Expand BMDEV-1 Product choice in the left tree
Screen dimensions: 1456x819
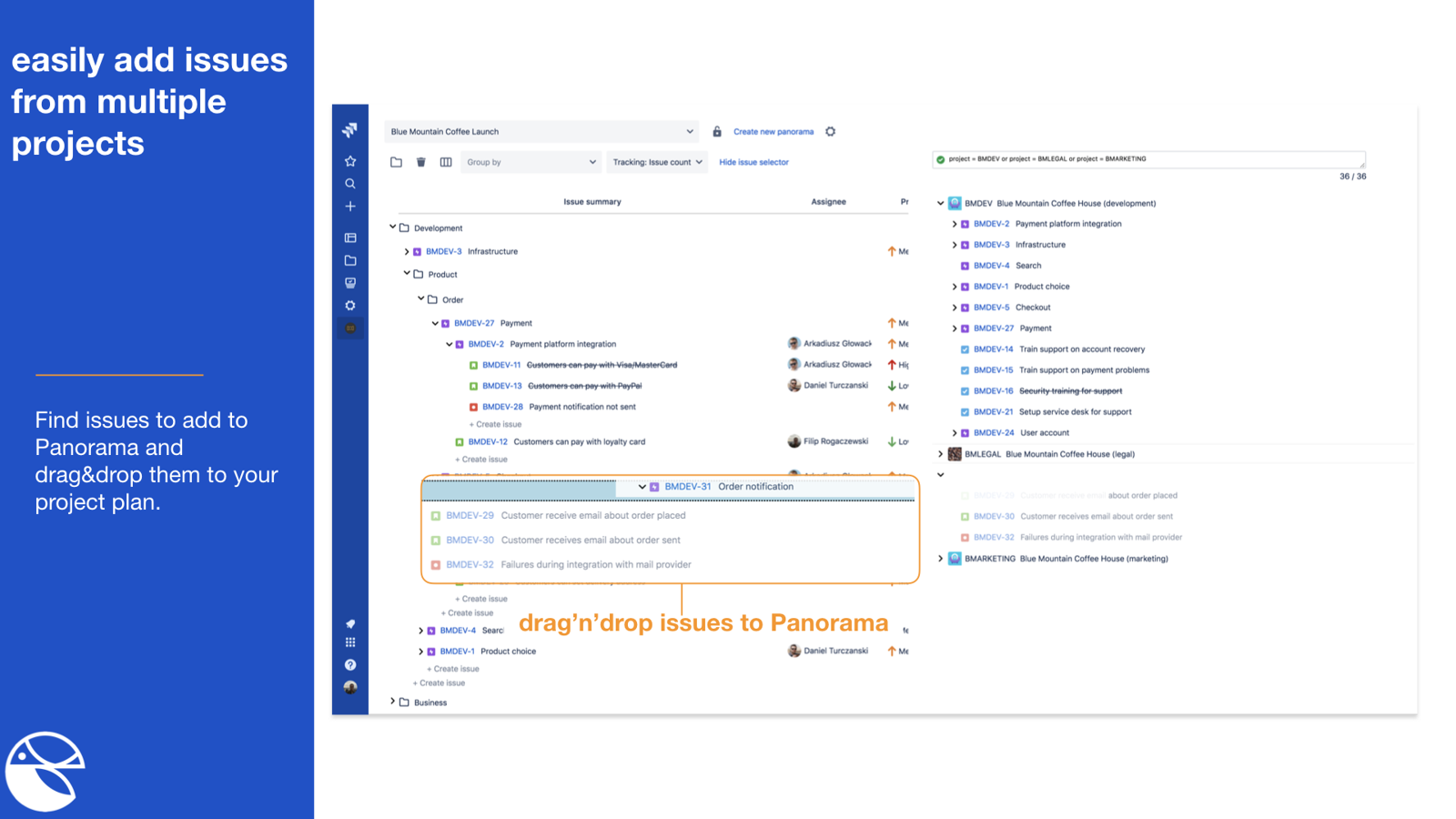pyautogui.click(x=420, y=652)
